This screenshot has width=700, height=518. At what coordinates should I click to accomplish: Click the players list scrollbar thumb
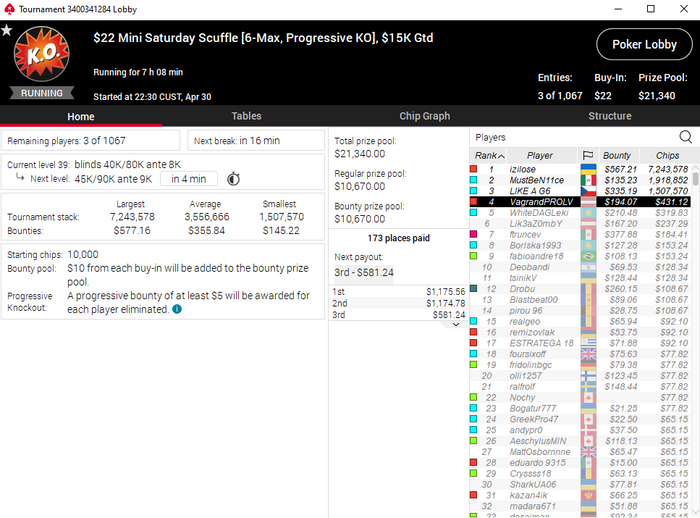[696, 178]
